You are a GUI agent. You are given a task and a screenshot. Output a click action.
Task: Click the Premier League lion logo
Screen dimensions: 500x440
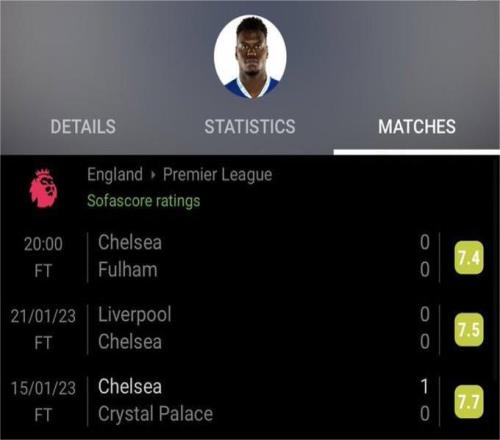tap(43, 188)
